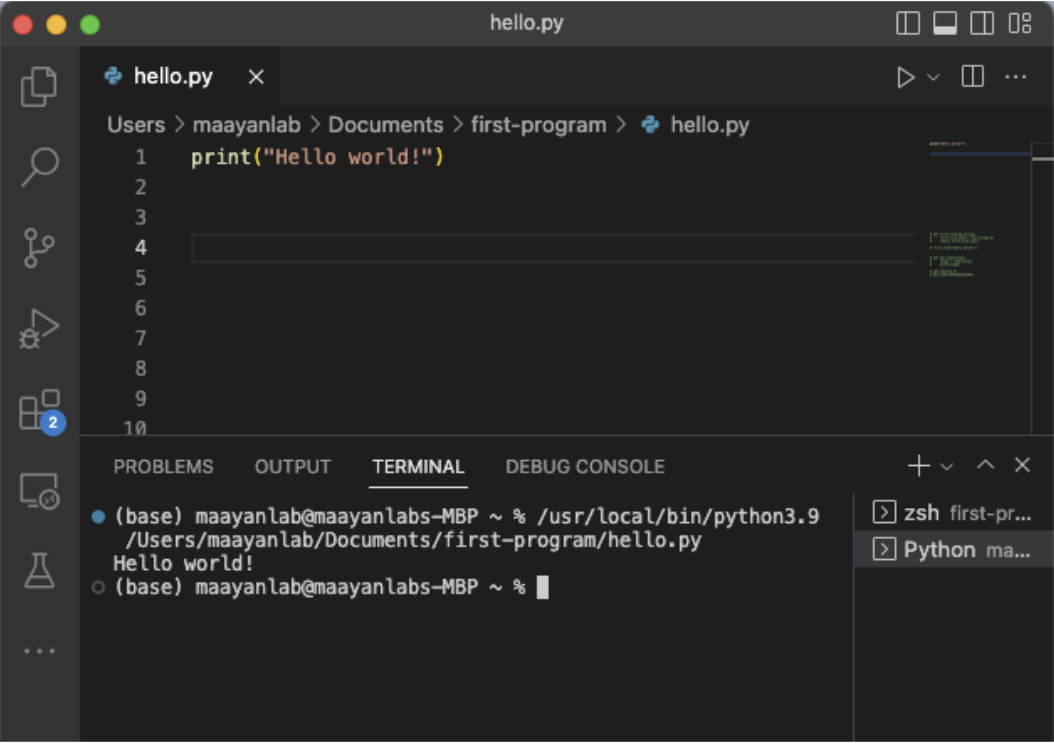Select the zsh terminal in list
1054x744 pixels.
pyautogui.click(x=950, y=513)
